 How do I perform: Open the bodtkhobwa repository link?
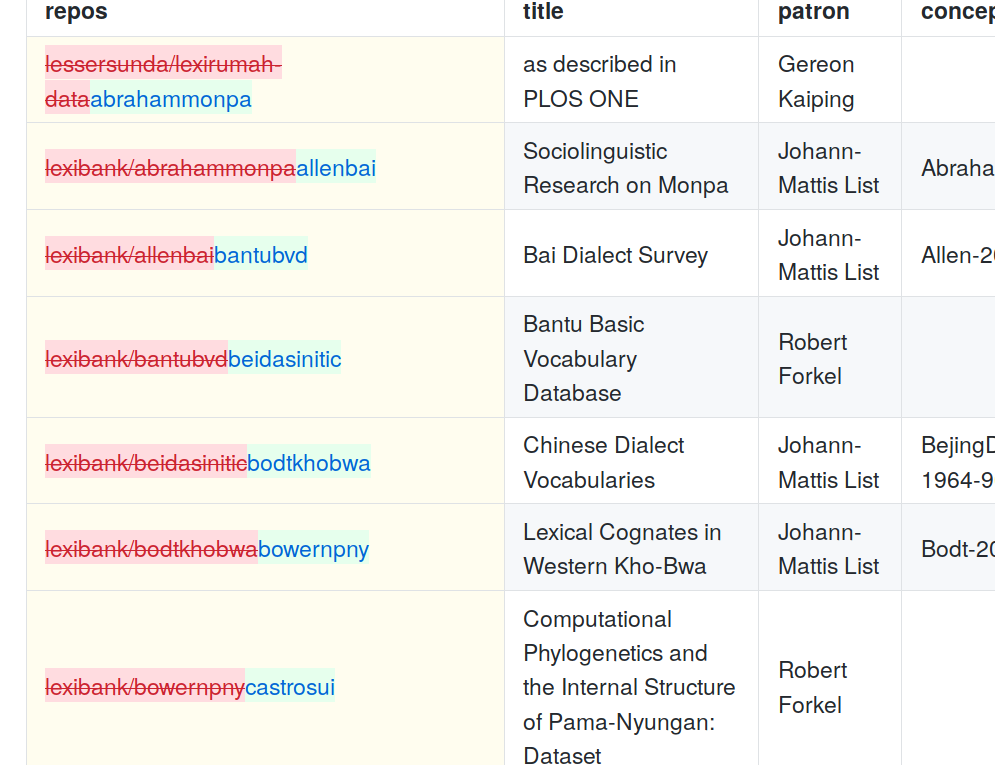pyautogui.click(x=309, y=463)
